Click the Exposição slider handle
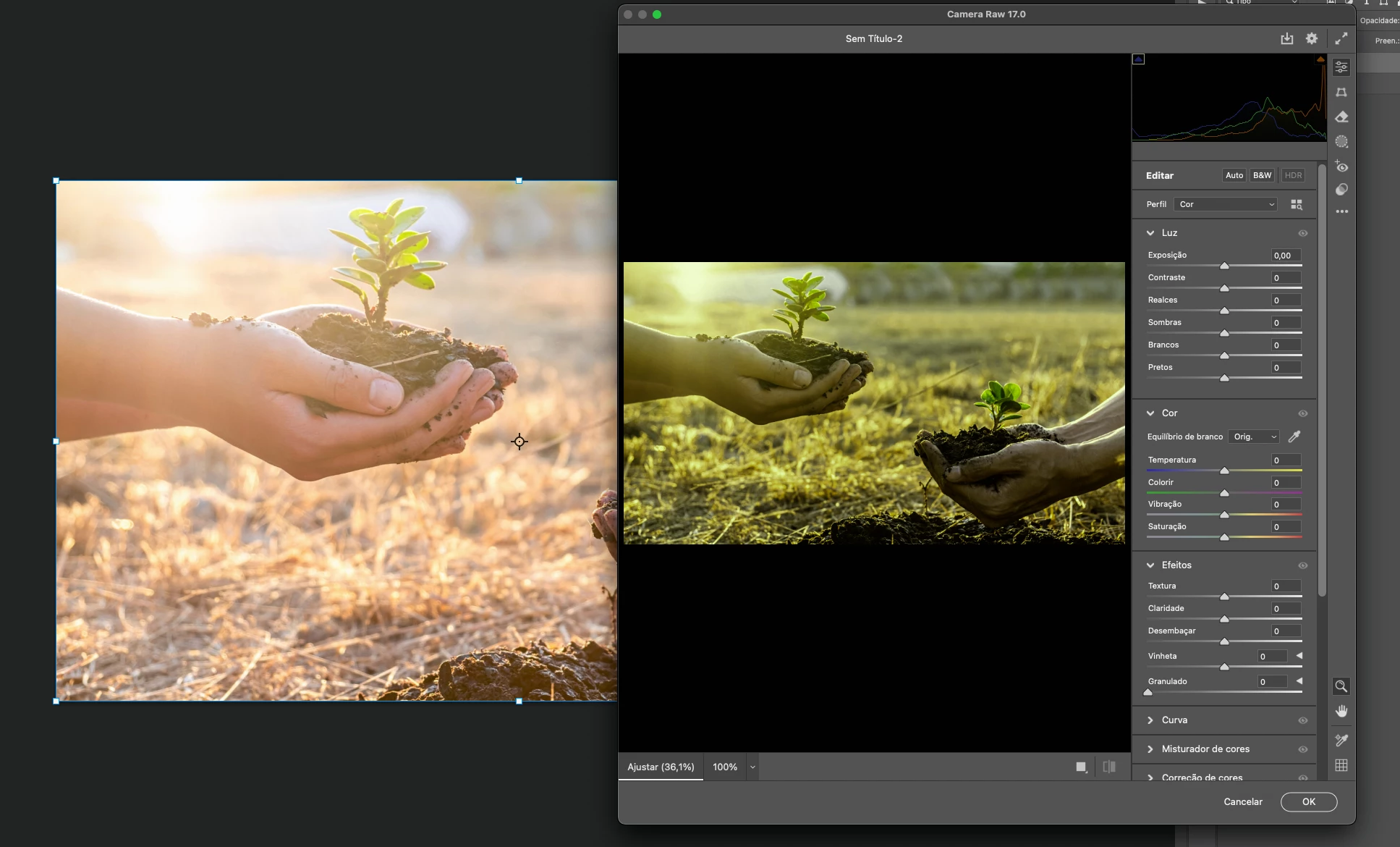 coord(1224,266)
